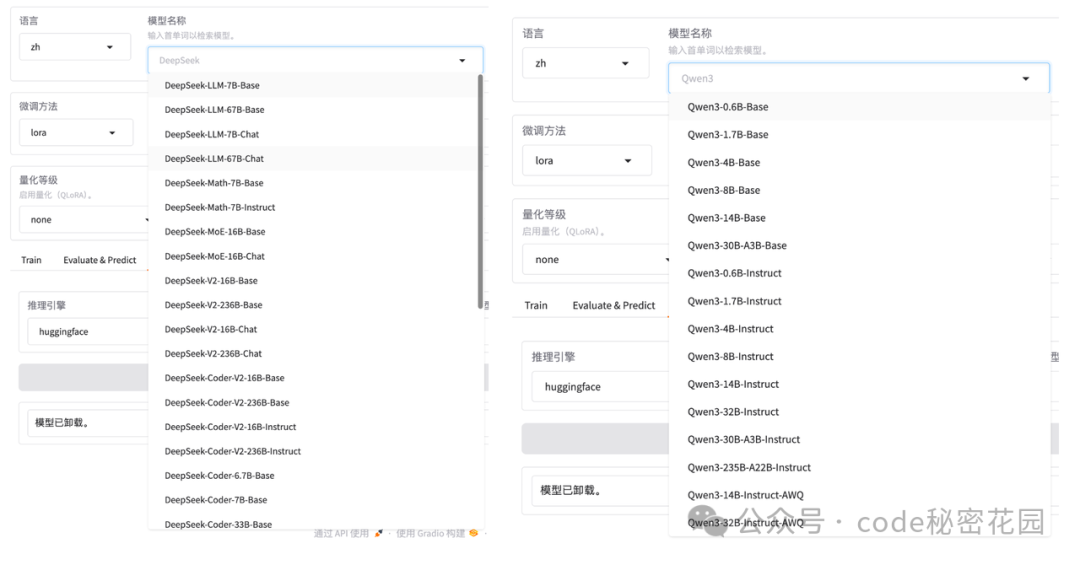Click the rocket icon beside API link

tap(378, 533)
